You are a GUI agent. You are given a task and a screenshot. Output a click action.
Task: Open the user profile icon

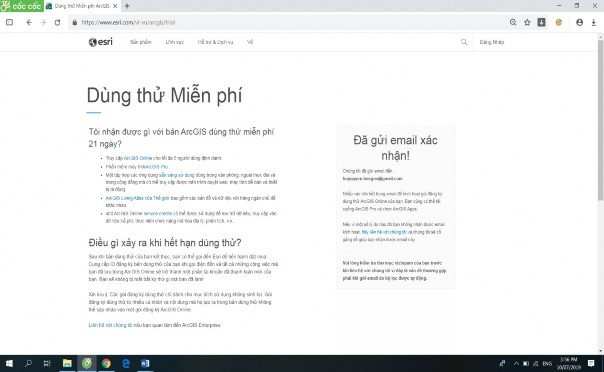[579, 22]
